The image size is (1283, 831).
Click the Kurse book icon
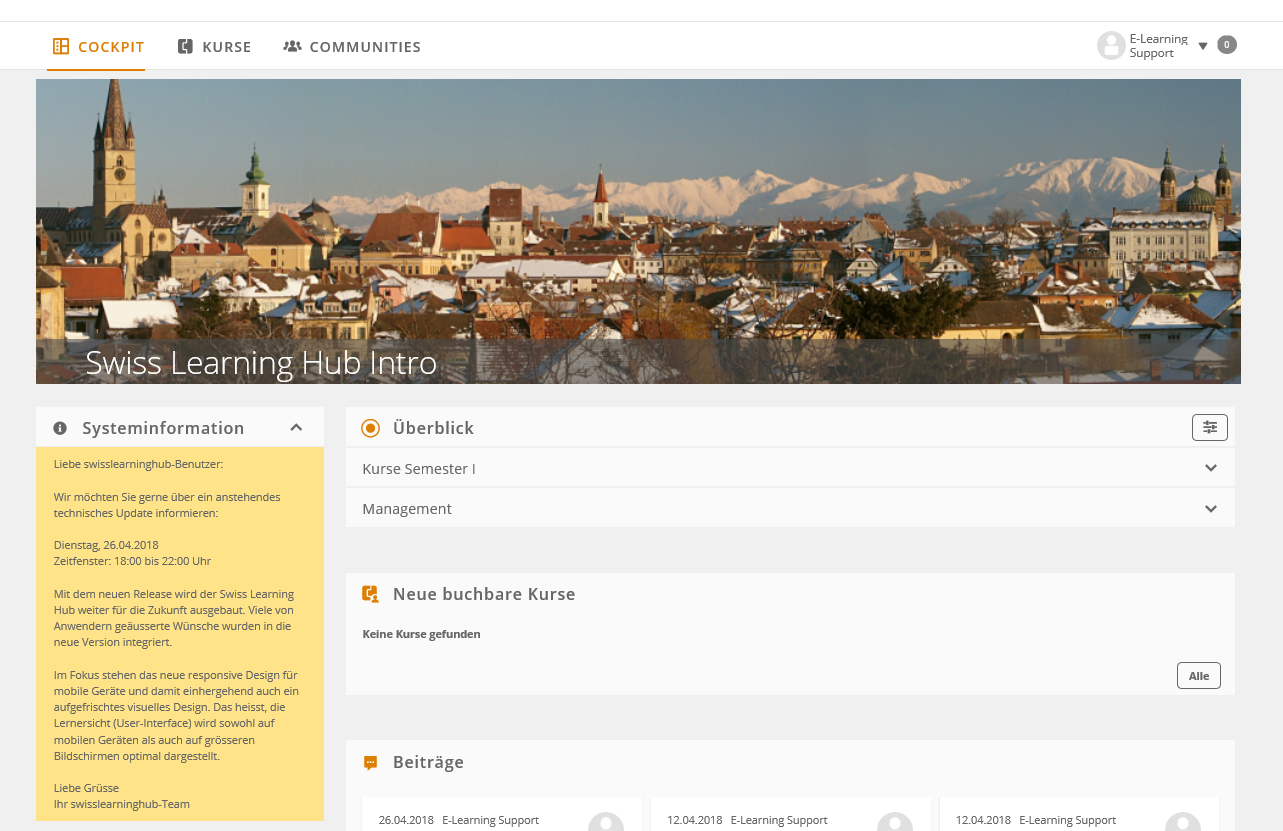pos(185,47)
